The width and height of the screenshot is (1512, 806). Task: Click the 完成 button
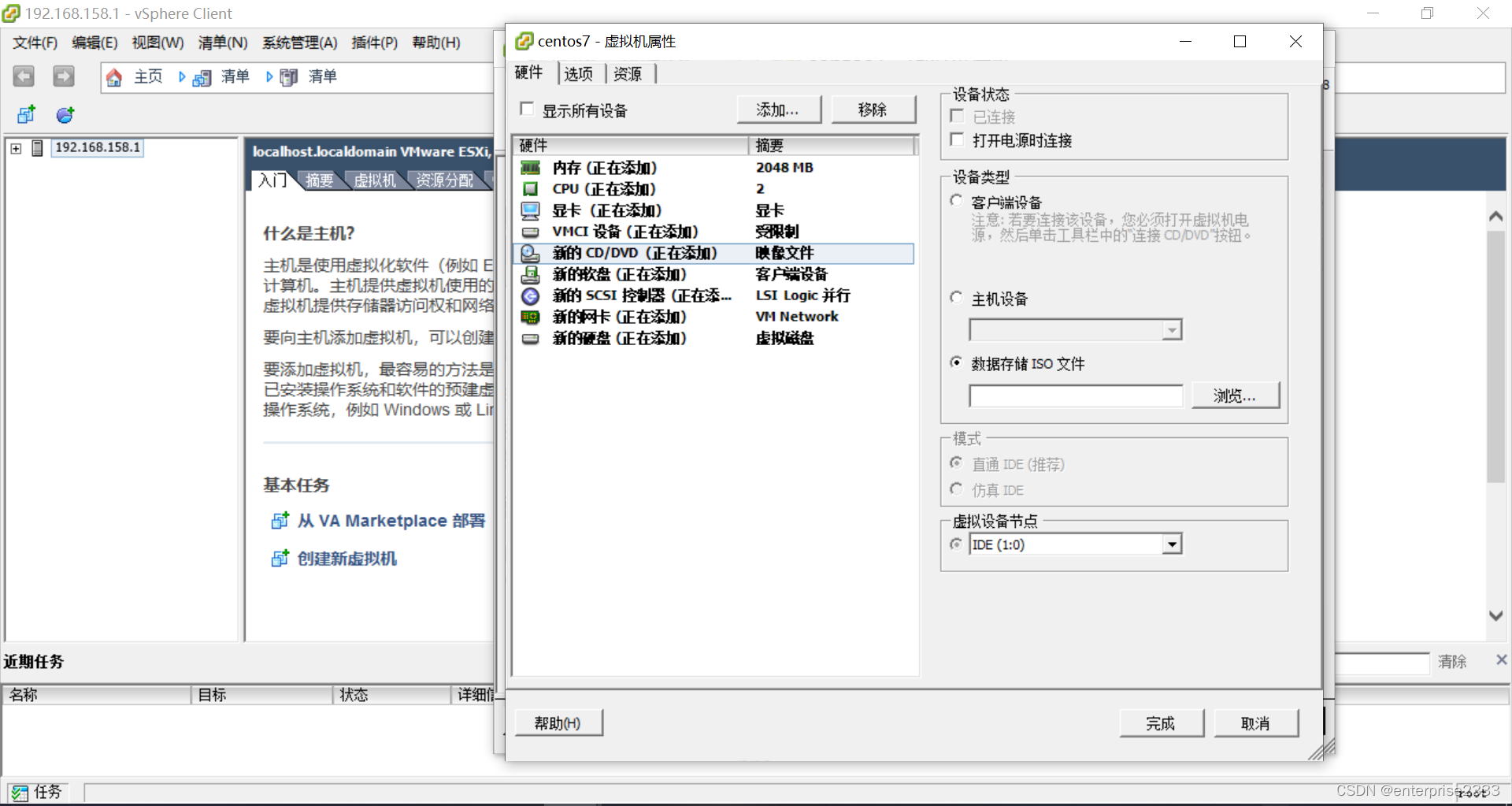tap(1162, 723)
